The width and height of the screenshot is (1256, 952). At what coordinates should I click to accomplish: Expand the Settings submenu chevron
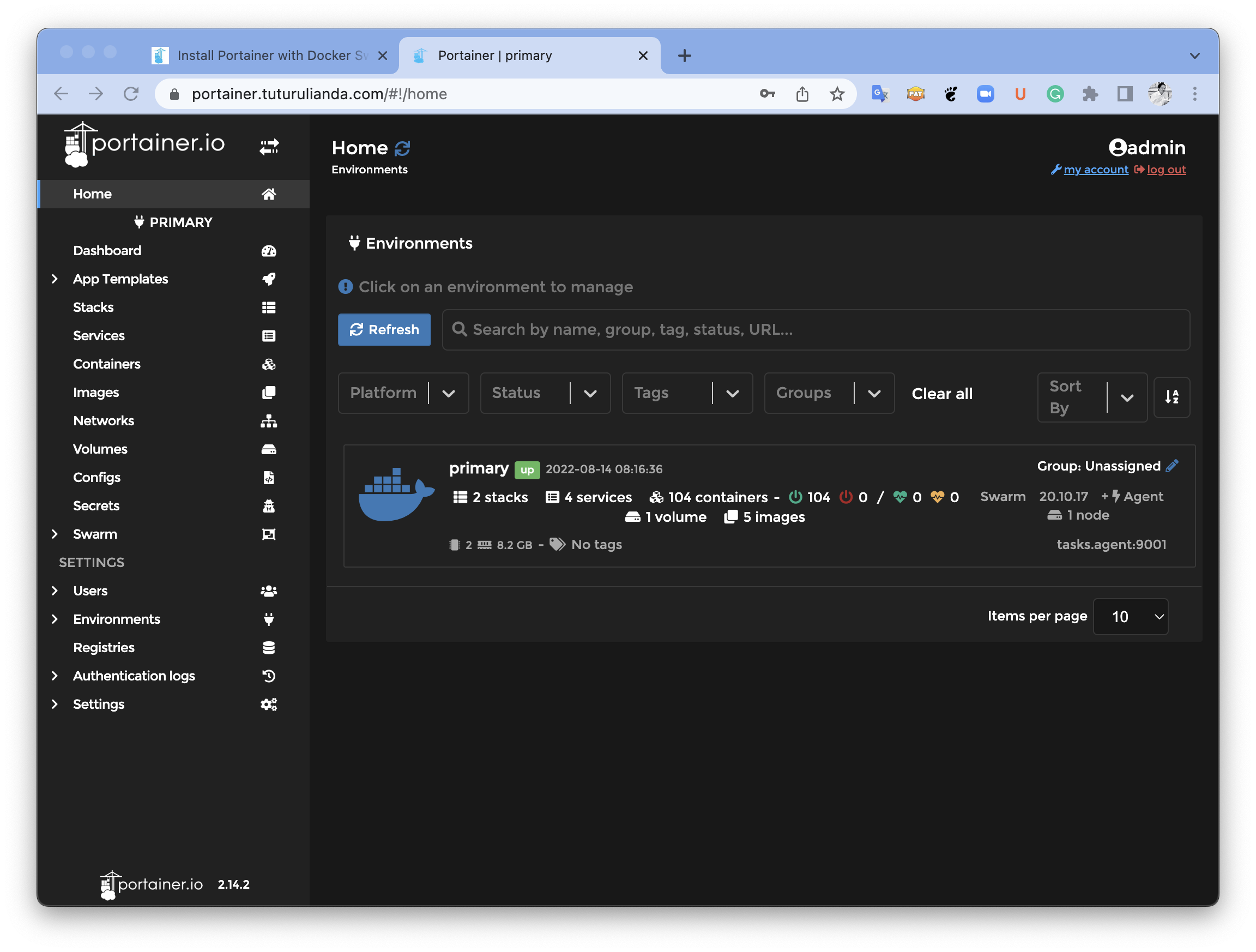click(x=55, y=705)
